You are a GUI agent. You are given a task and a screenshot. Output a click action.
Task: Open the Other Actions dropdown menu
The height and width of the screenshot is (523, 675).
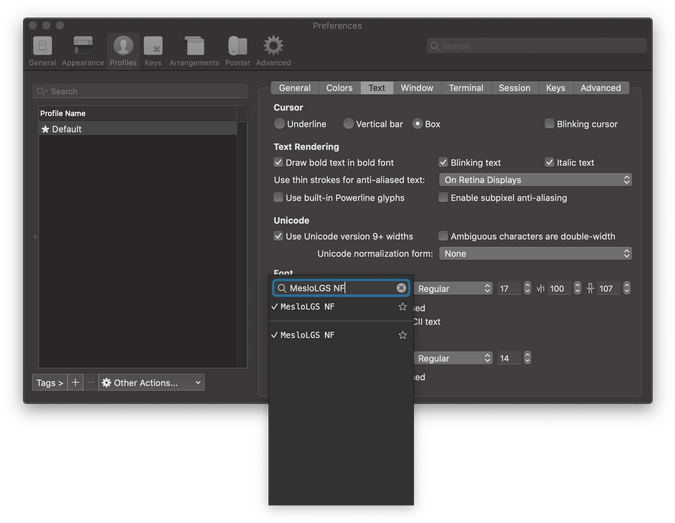tap(151, 383)
